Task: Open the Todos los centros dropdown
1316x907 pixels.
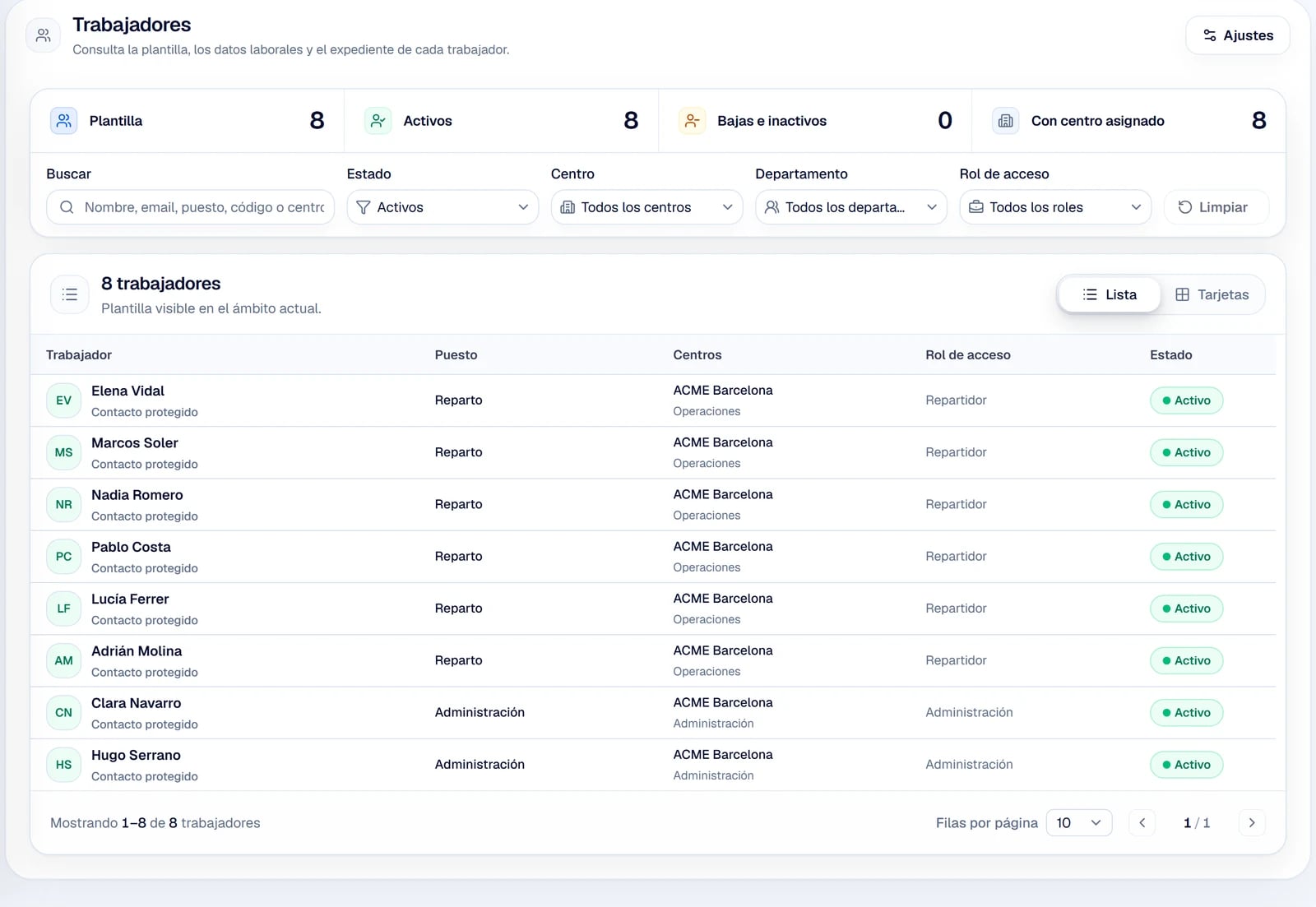Action: tap(646, 207)
